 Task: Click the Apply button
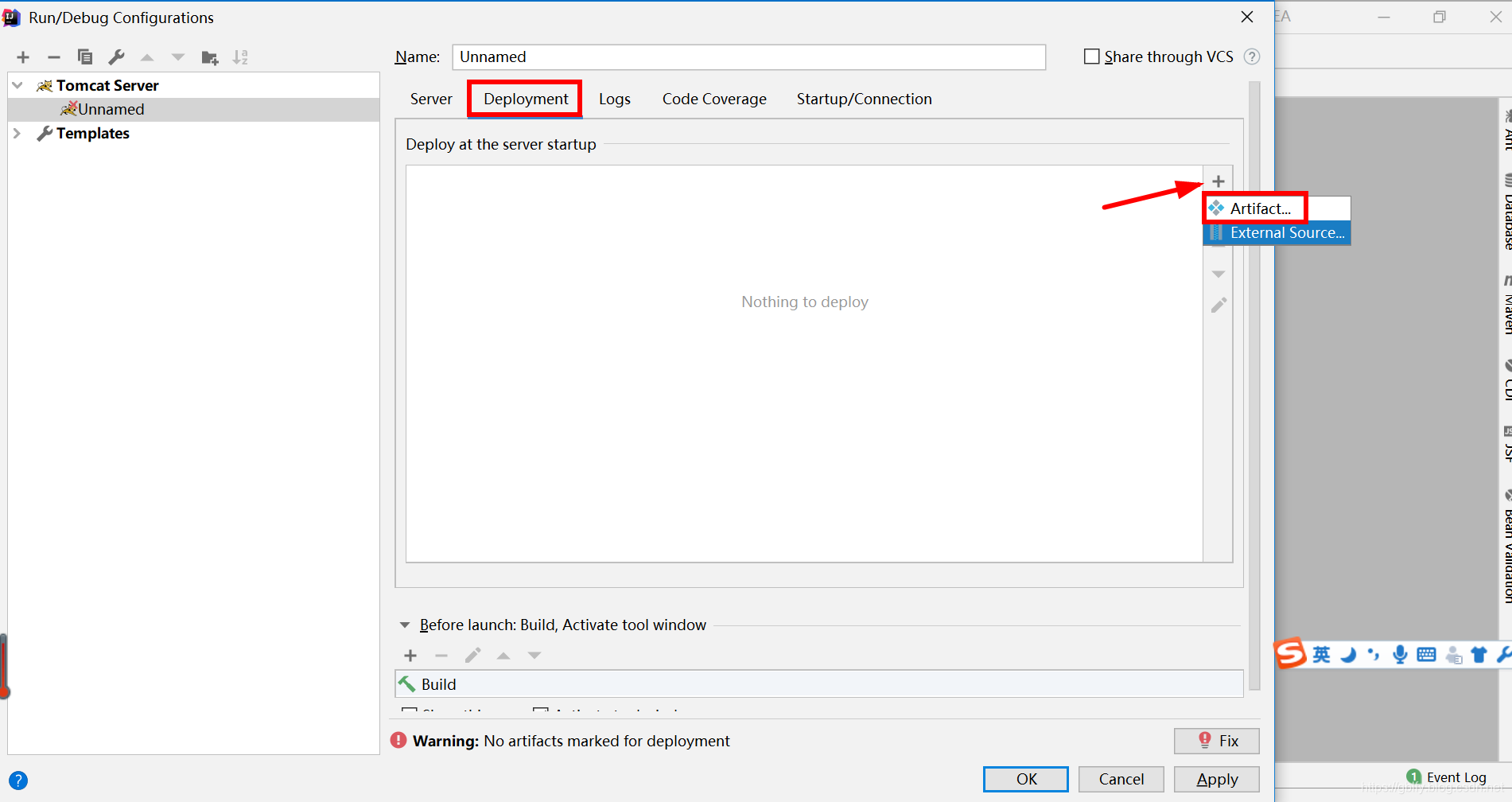[x=1217, y=779]
